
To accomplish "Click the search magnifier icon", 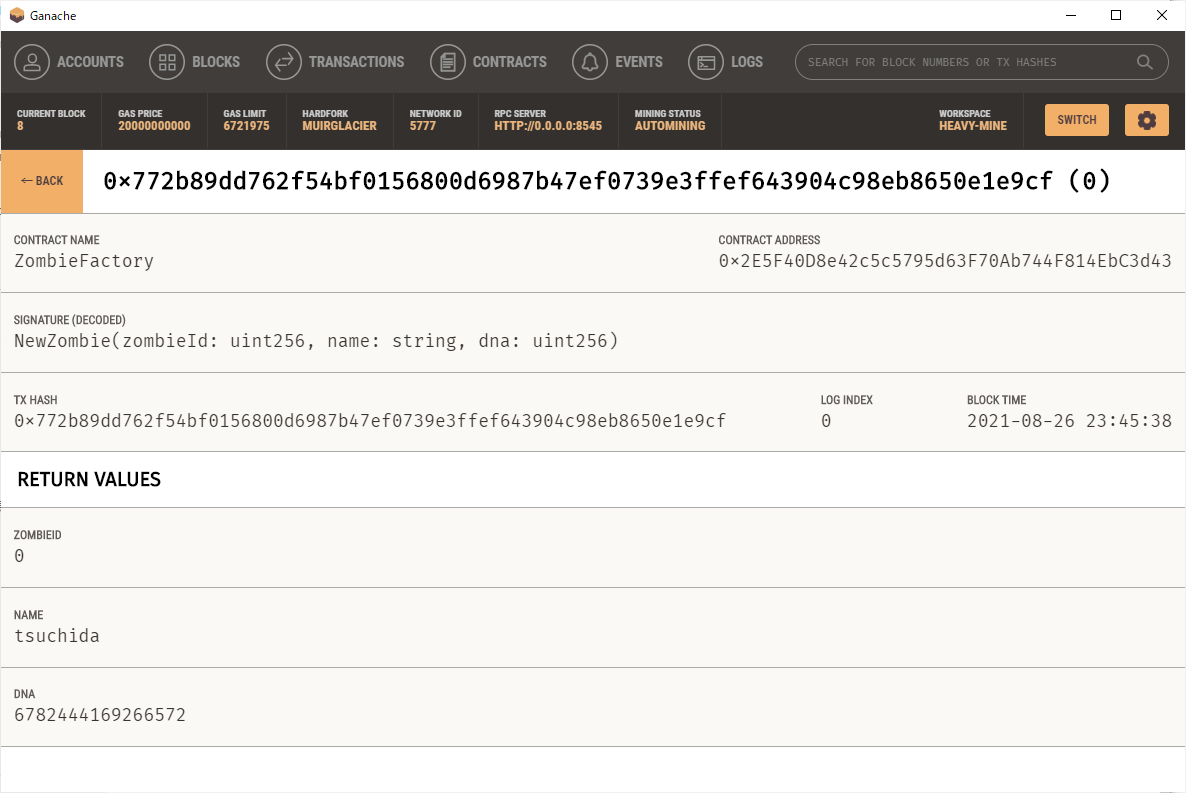I will [1145, 62].
